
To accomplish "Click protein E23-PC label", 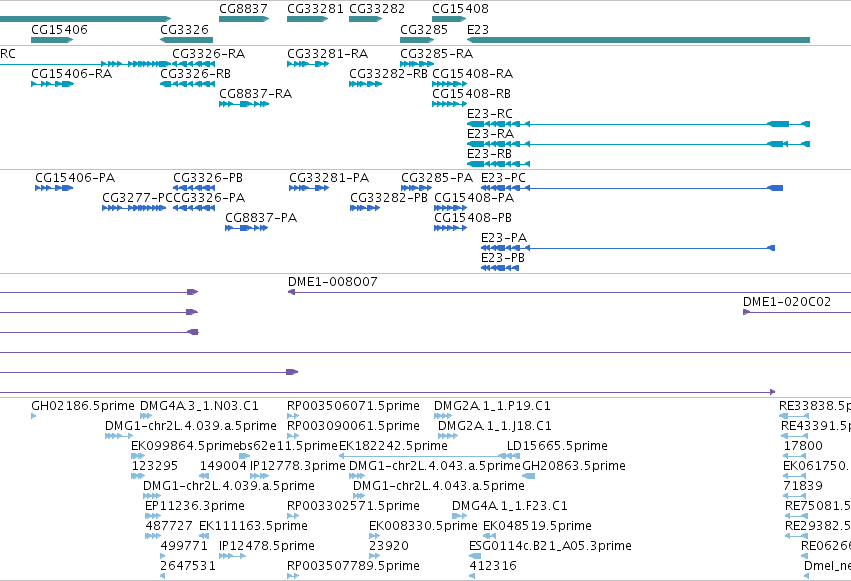I will pyautogui.click(x=503, y=177).
